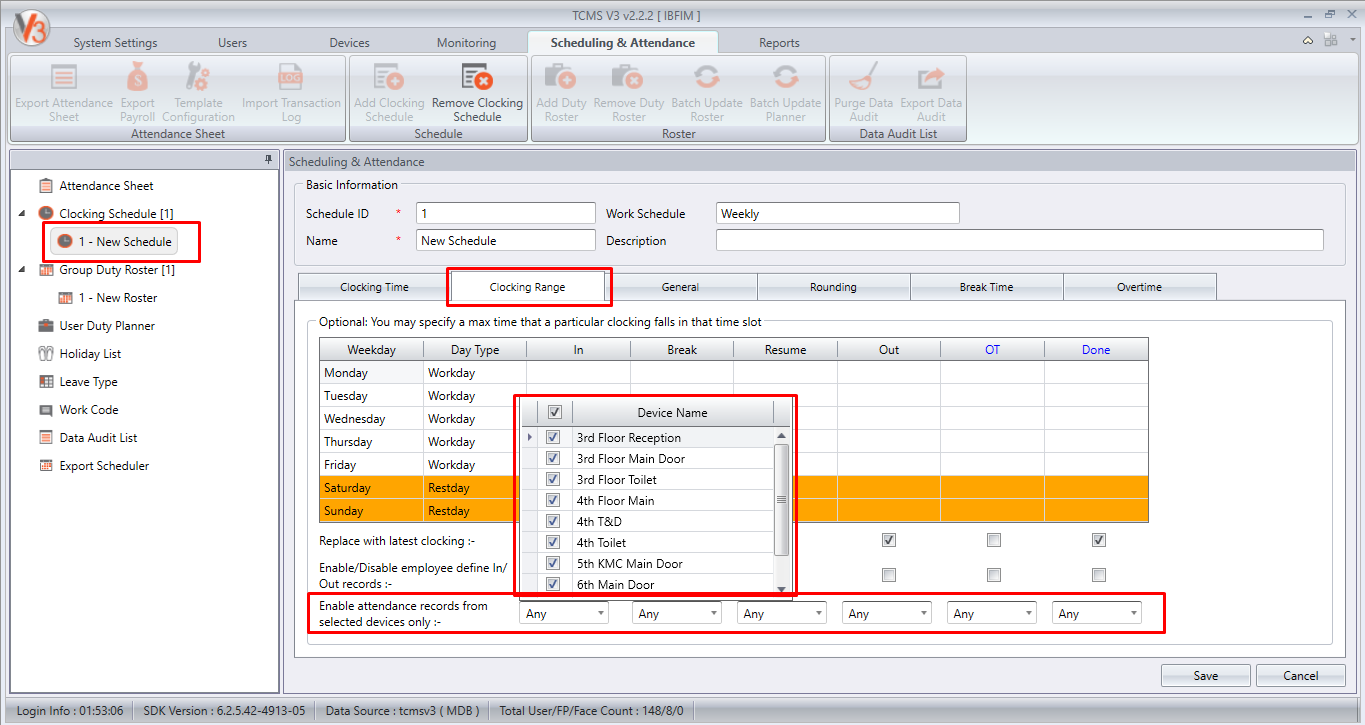Click the Attendance Sheet icon in the tree

(x=46, y=186)
